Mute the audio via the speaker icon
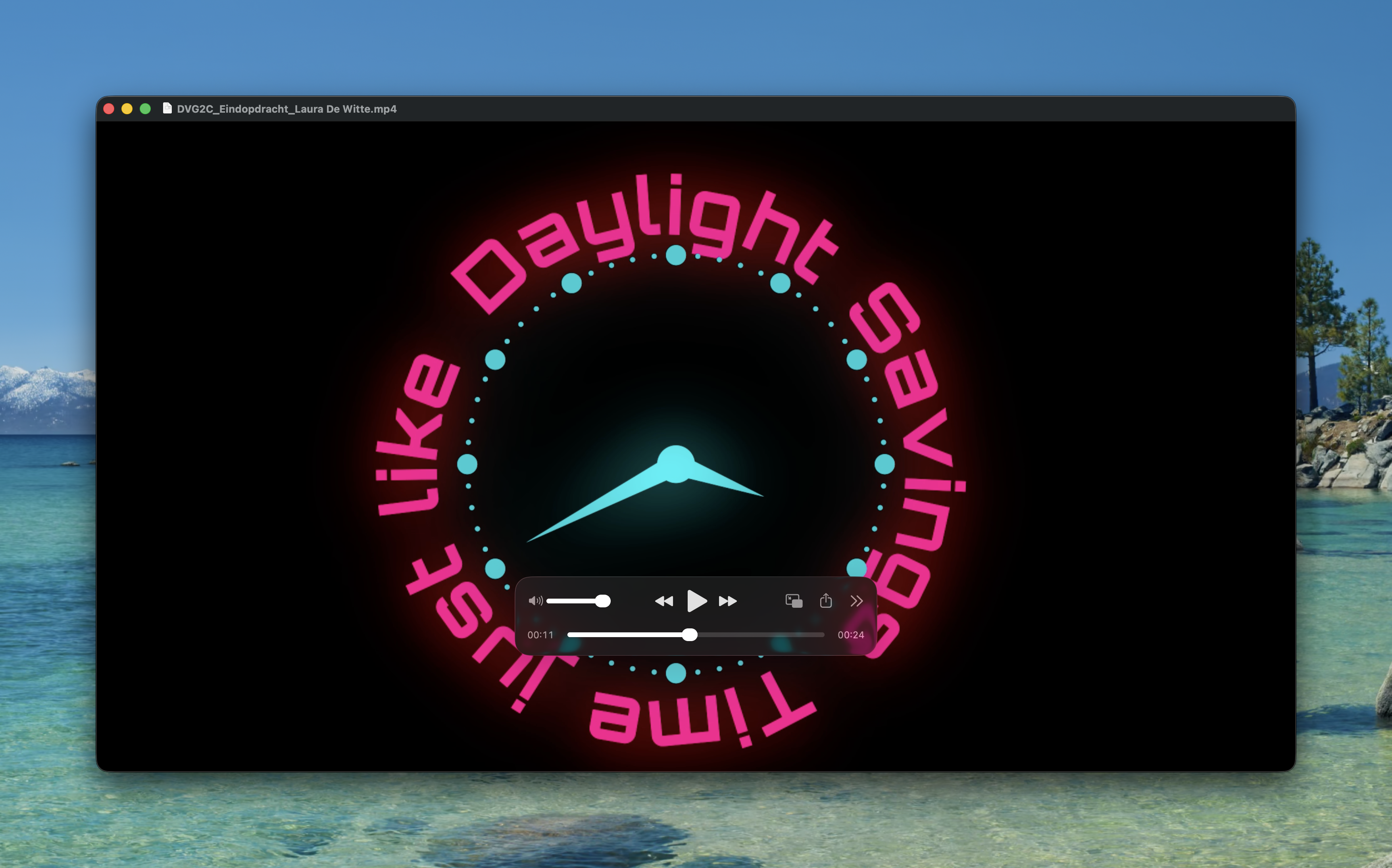The height and width of the screenshot is (868, 1392). [x=536, y=601]
